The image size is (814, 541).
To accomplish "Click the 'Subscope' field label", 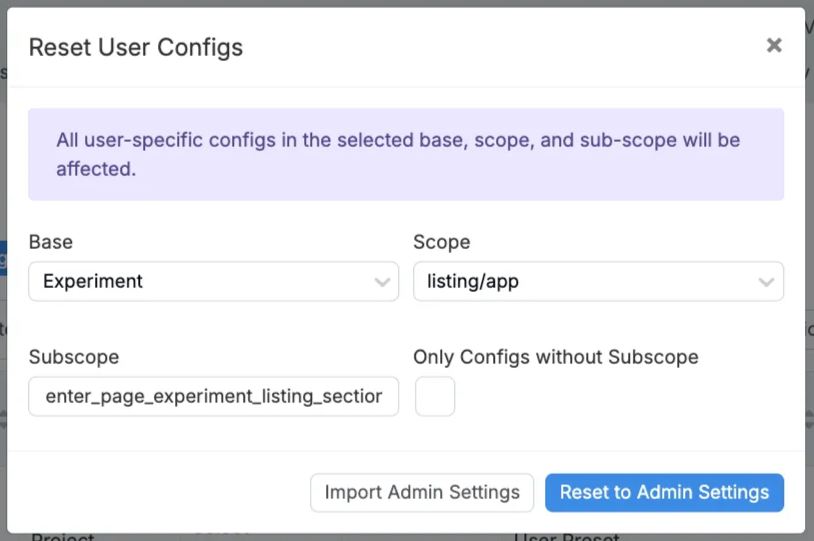I will click(x=74, y=357).
